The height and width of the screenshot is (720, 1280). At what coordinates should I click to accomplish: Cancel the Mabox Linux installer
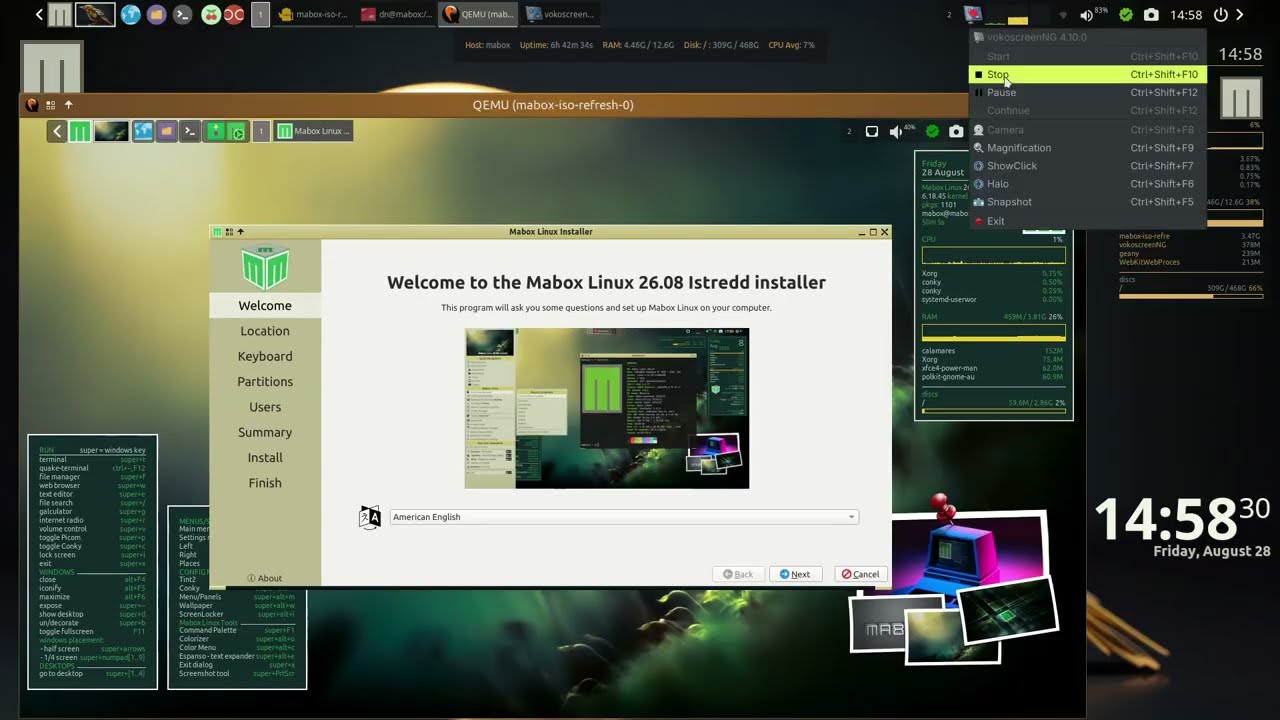861,574
